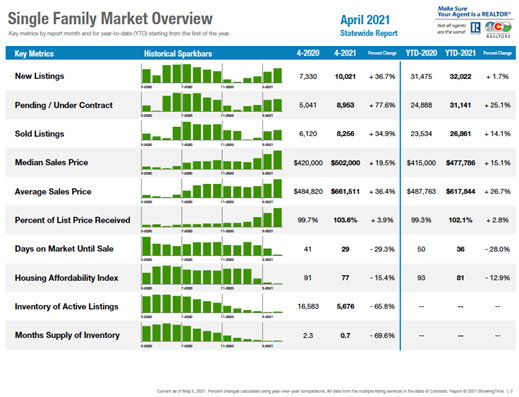Click the Median Sales Price sparkbar chart

pyautogui.click(x=212, y=162)
